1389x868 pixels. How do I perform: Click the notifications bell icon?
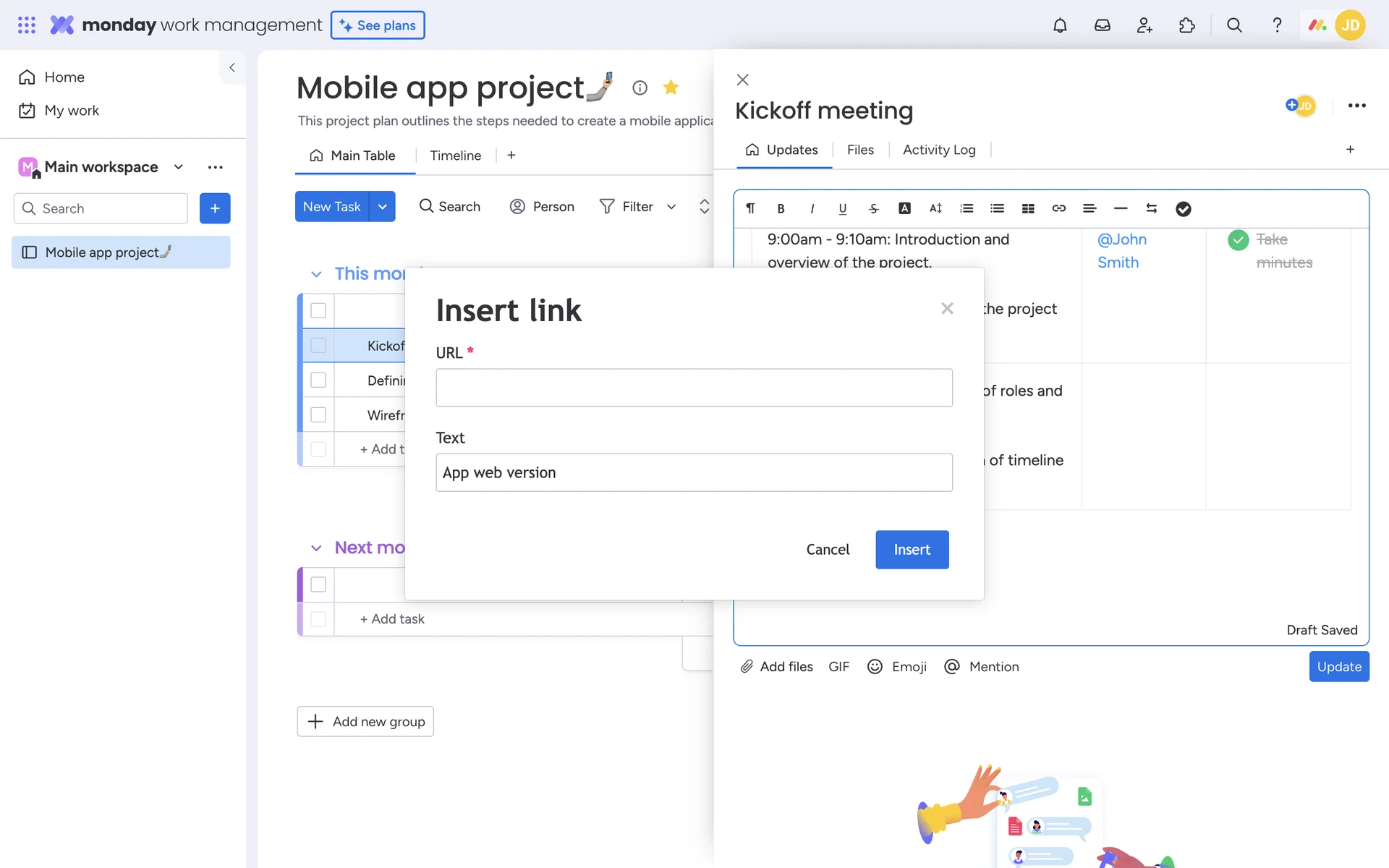tap(1060, 25)
